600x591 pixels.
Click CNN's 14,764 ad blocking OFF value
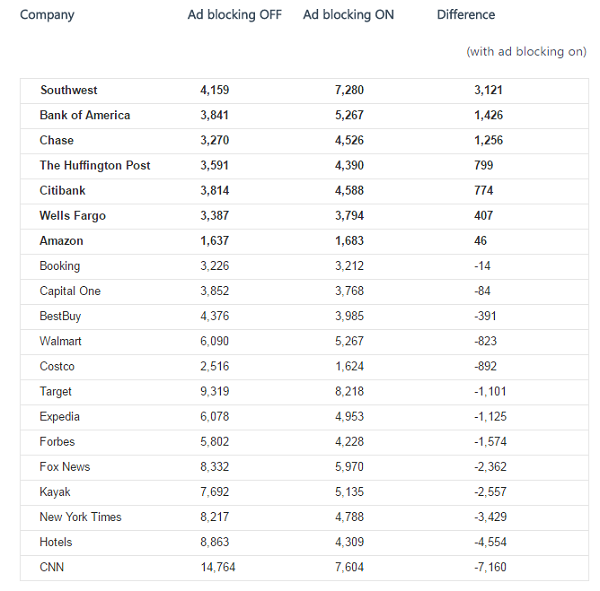(218, 567)
